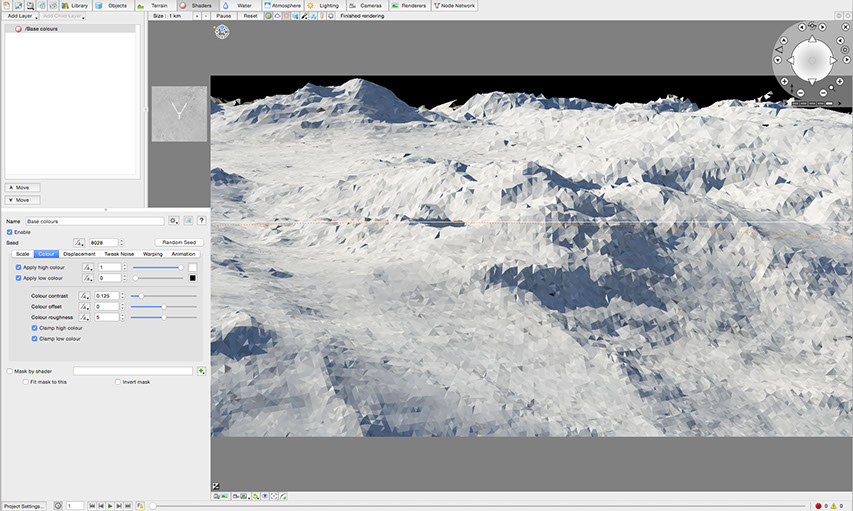853x511 pixels.
Task: Click the black low colour swatch
Action: 193,278
